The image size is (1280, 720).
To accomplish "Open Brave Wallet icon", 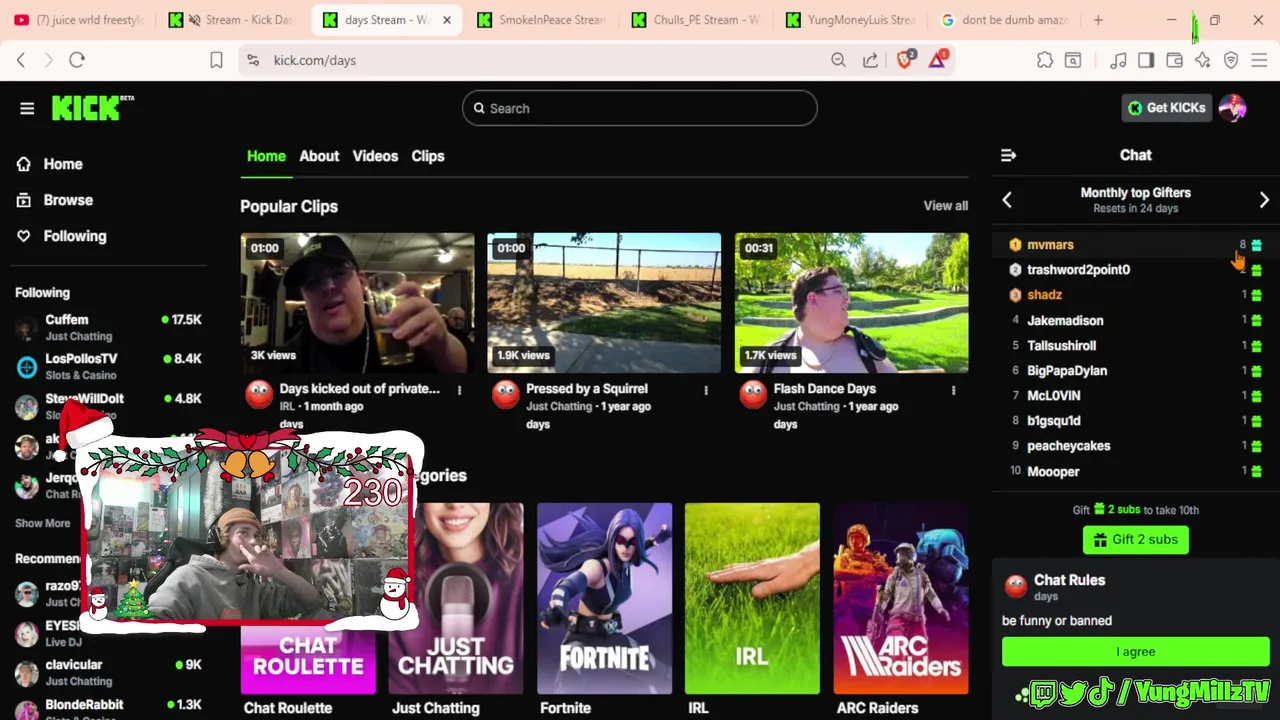I will pyautogui.click(x=1174, y=60).
